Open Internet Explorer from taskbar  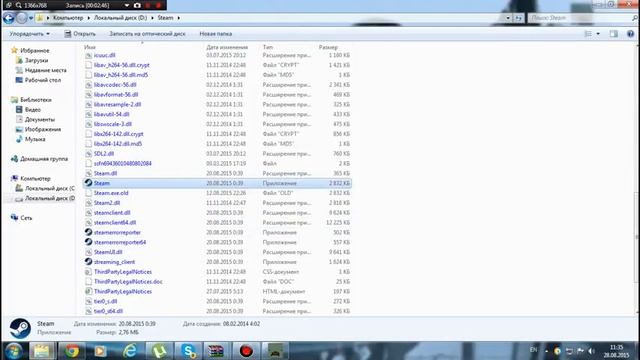tap(130, 351)
